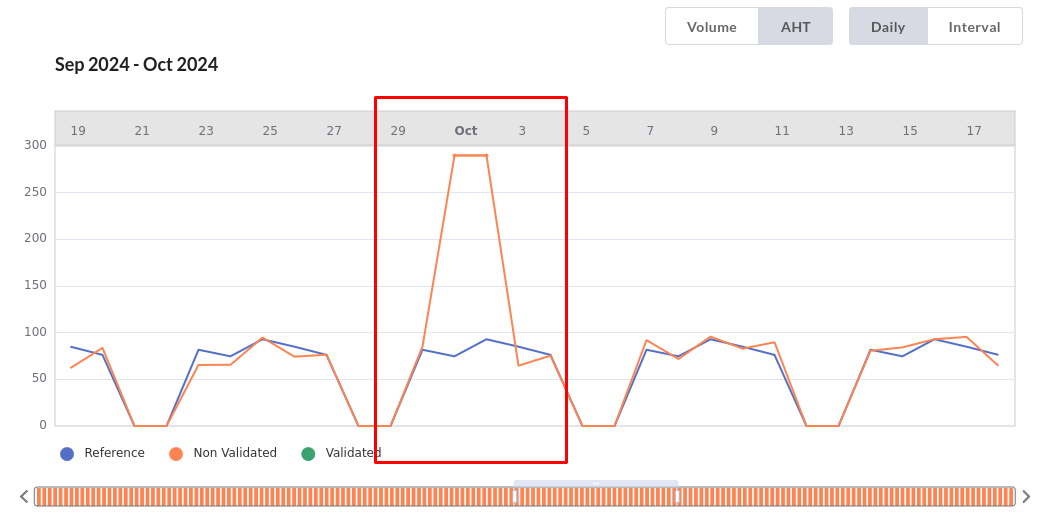The image size is (1044, 532).
Task: Click the orange peak plateau near 290
Action: [x=471, y=156]
